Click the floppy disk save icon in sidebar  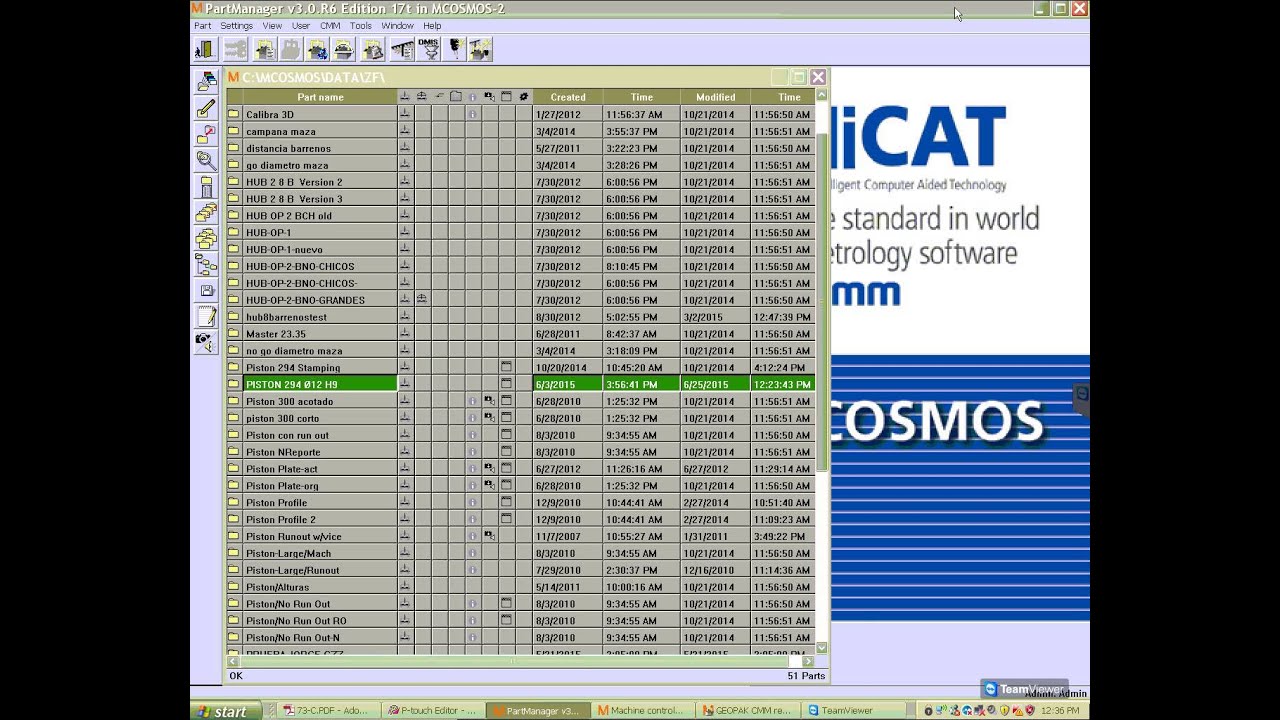(x=206, y=291)
